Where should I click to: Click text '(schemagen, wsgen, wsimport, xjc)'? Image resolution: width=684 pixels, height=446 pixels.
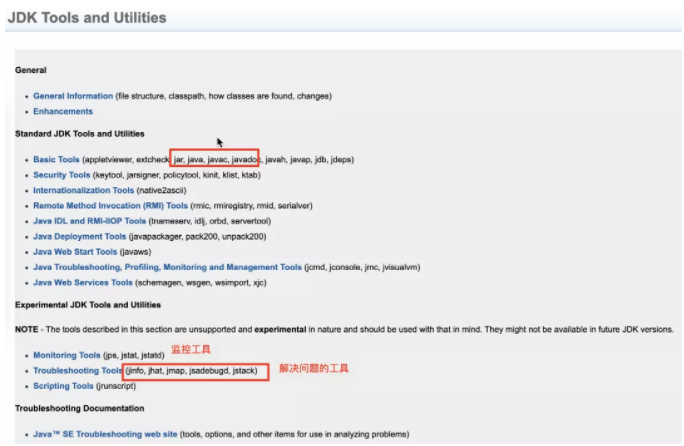click(201, 283)
